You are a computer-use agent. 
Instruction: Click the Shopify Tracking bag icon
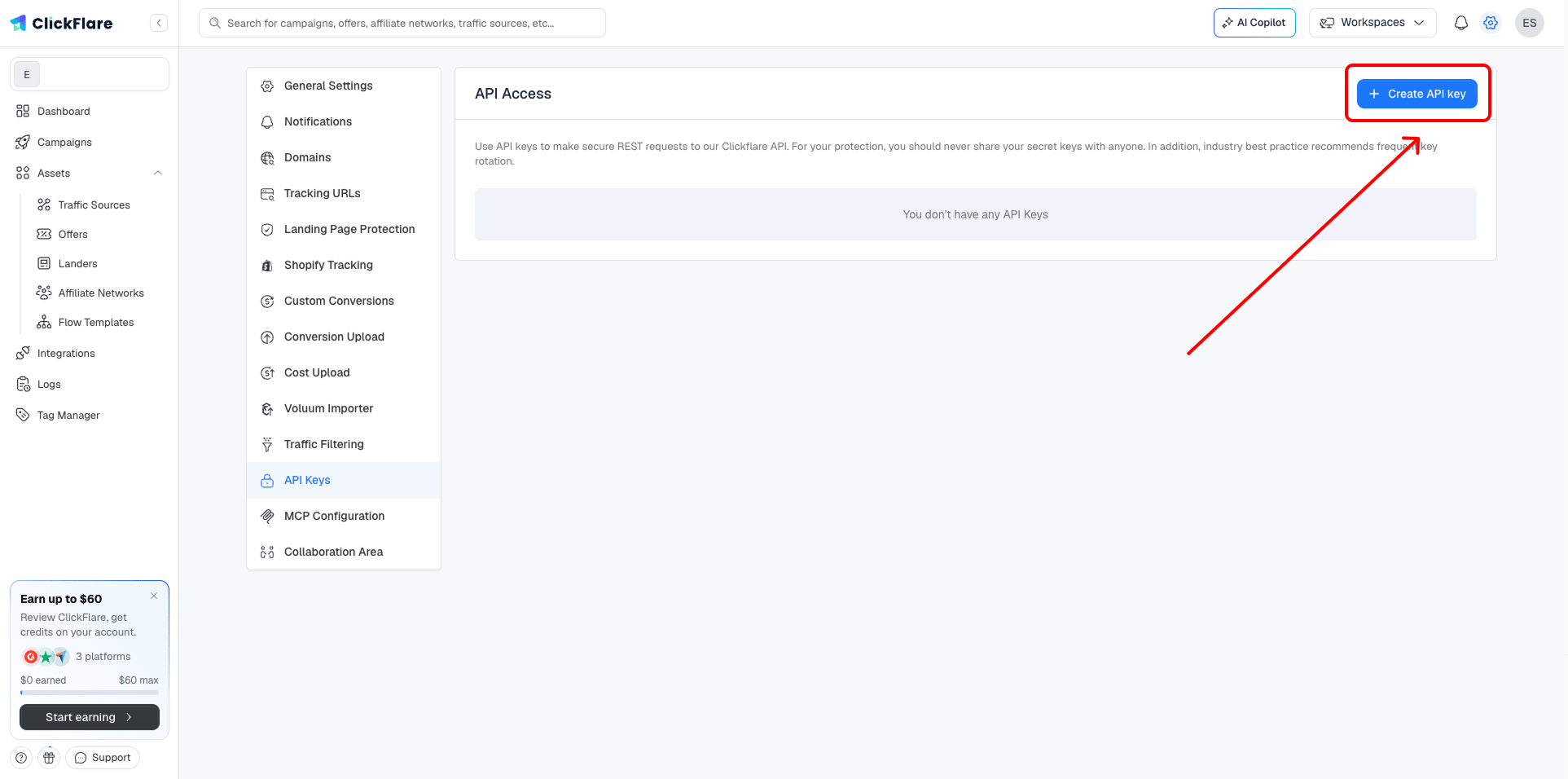pyautogui.click(x=267, y=266)
